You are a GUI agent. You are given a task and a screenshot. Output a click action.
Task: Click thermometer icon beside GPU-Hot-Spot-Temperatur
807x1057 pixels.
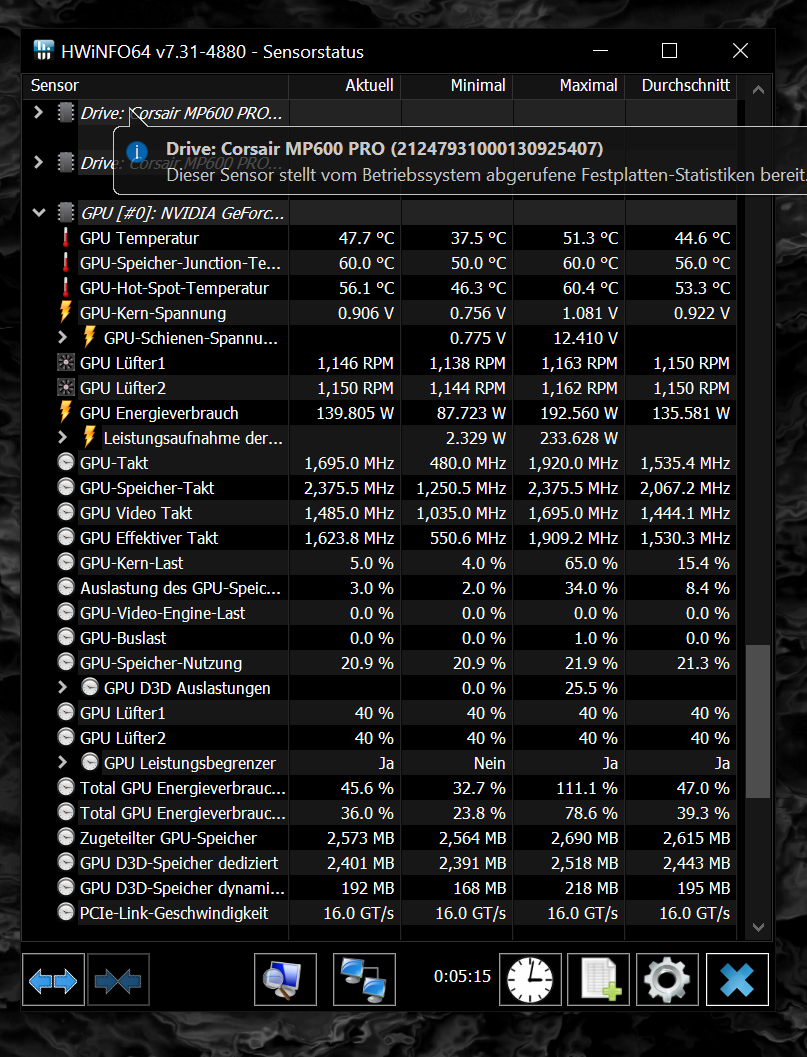coord(65,288)
